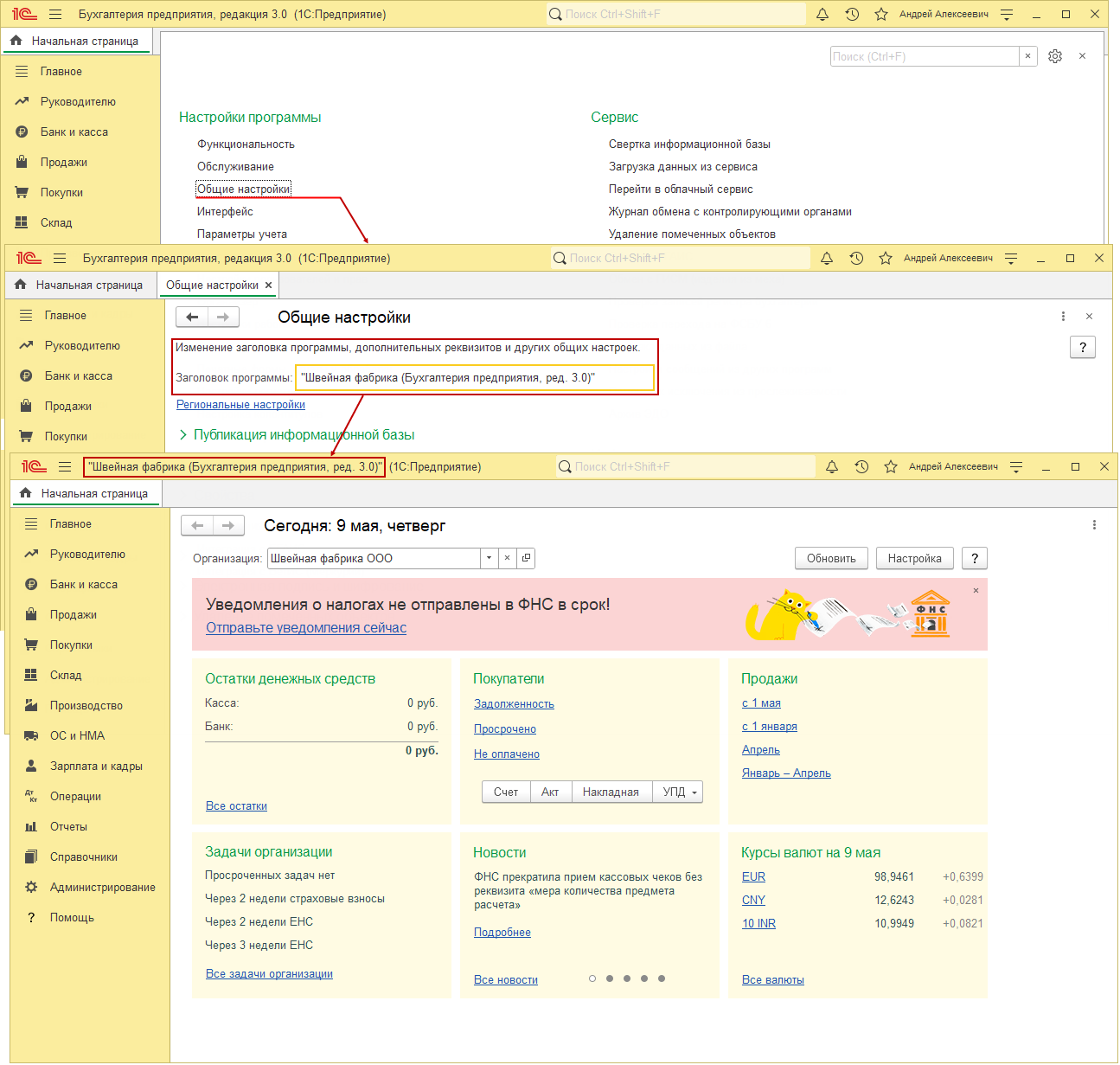The width and height of the screenshot is (1120, 1065).
Task: Open Справочники section in sidebar
Action: click(x=84, y=856)
